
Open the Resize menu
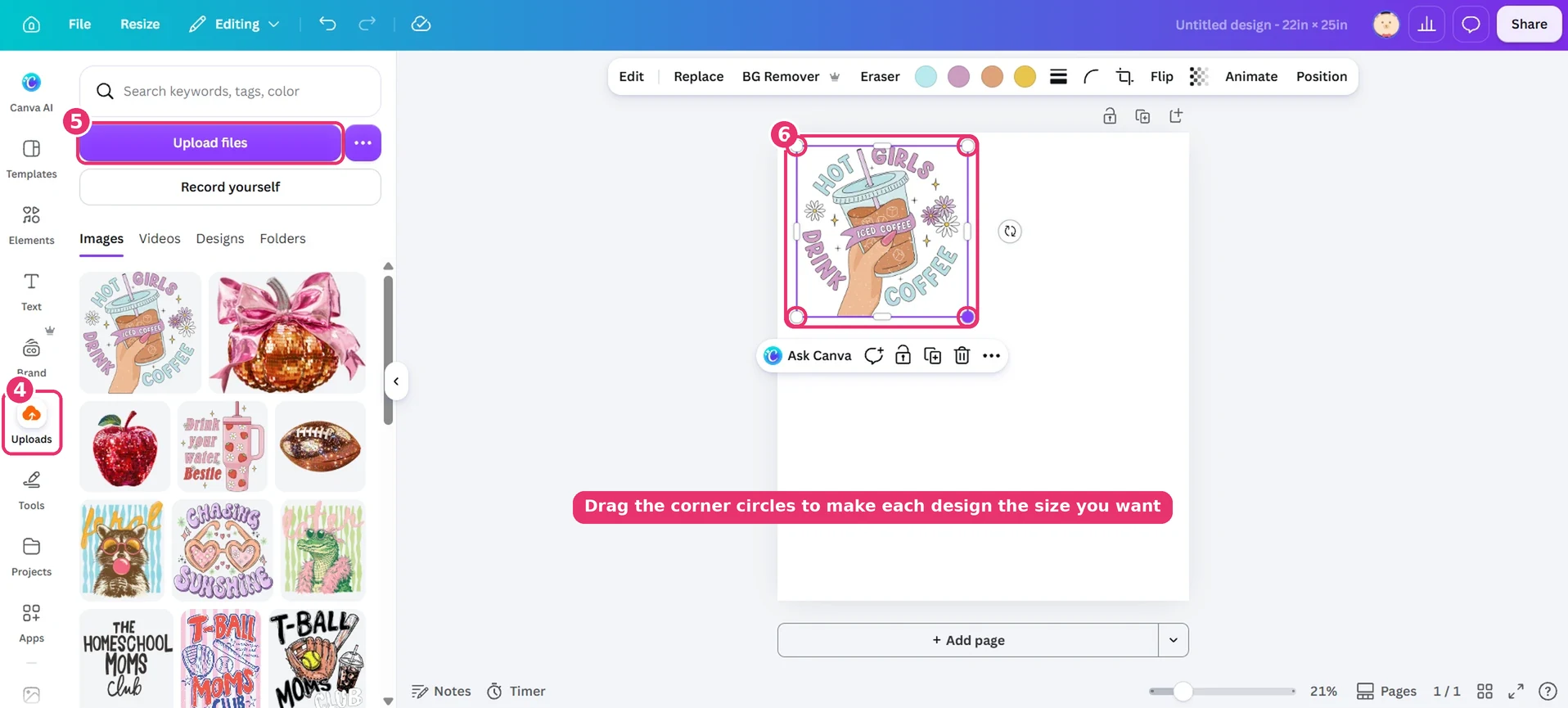[x=140, y=24]
